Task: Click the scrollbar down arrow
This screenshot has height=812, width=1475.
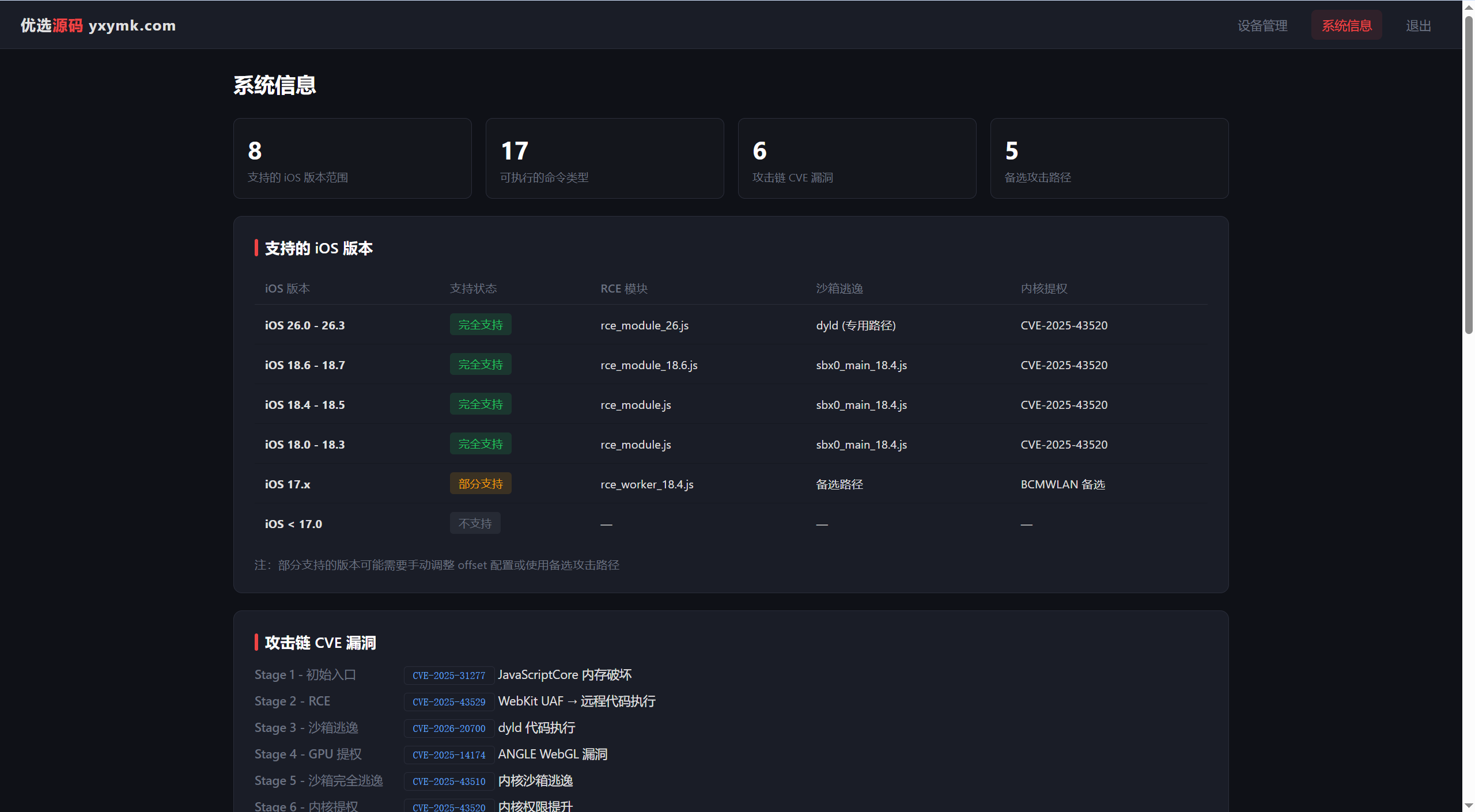Action: click(x=1469, y=805)
